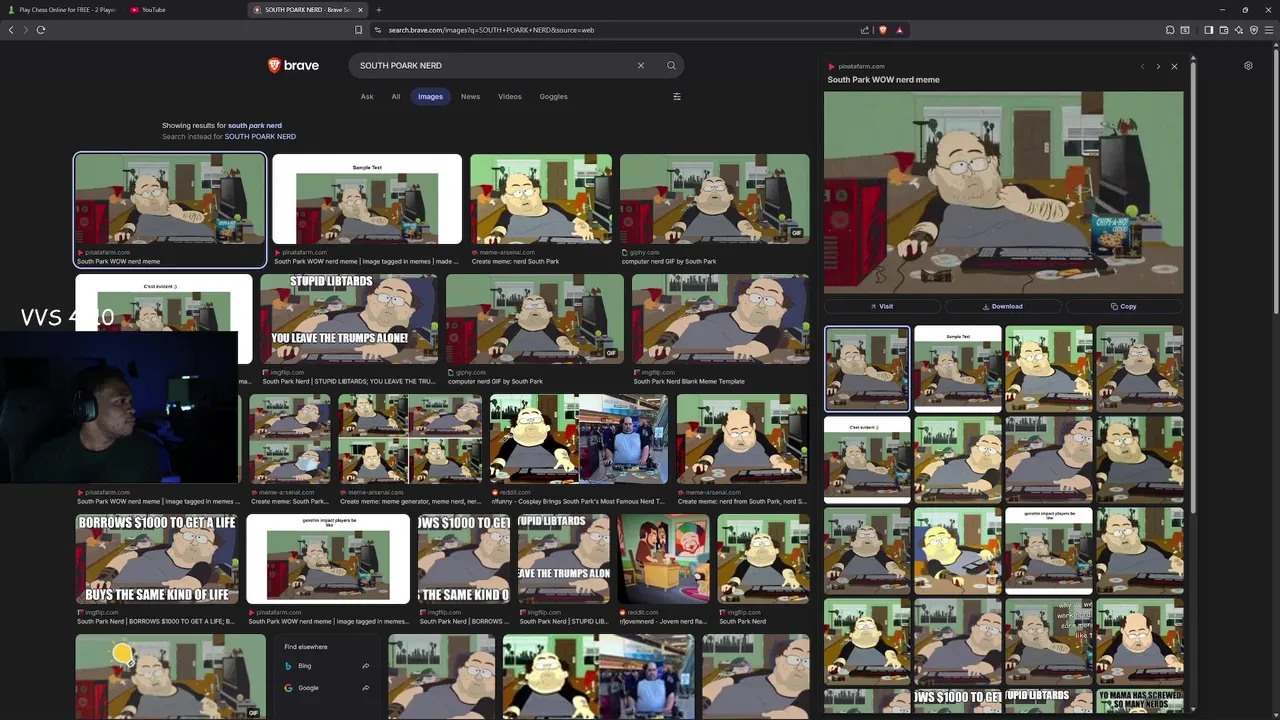Image resolution: width=1280 pixels, height=720 pixels.
Task: Switch to the Play Chess Online tab
Action: (x=61, y=10)
